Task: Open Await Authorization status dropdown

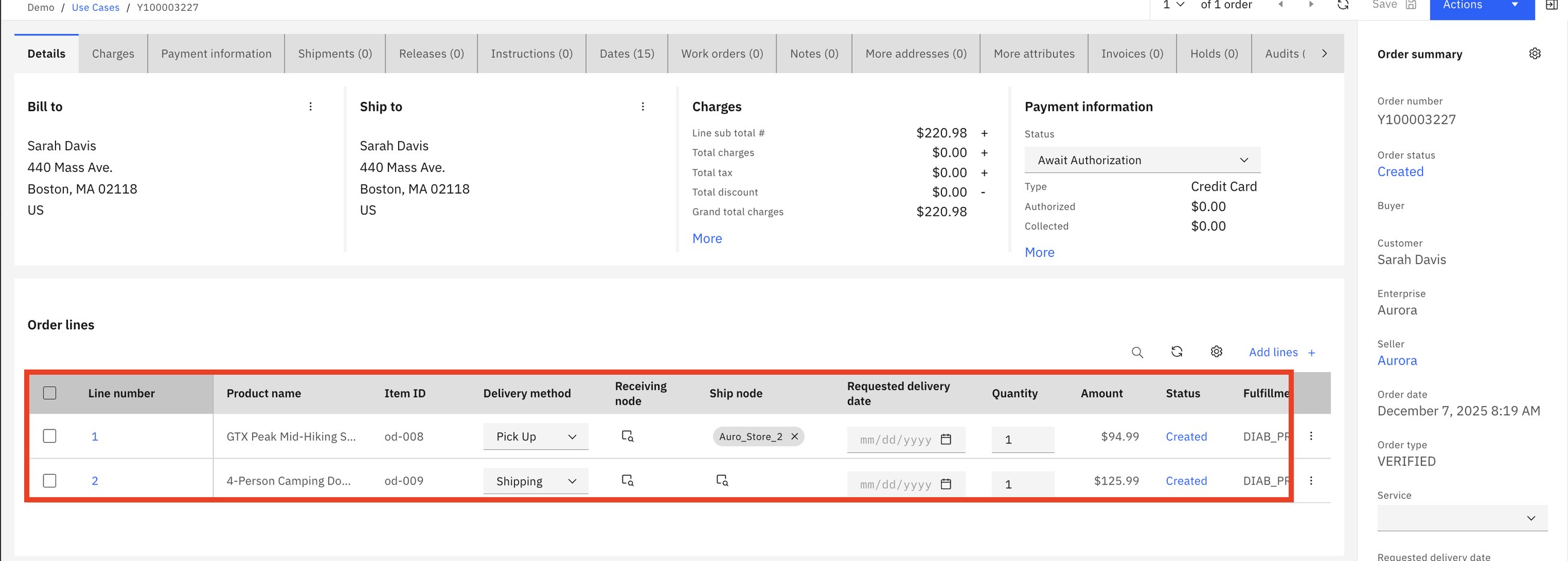Action: 1142,160
